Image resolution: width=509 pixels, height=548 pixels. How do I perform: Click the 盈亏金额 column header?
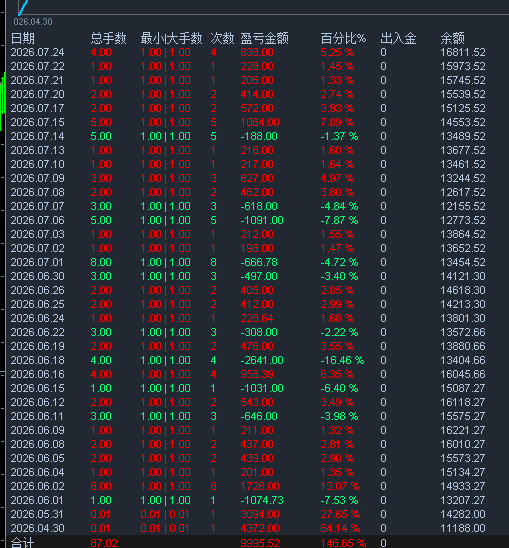[265, 38]
